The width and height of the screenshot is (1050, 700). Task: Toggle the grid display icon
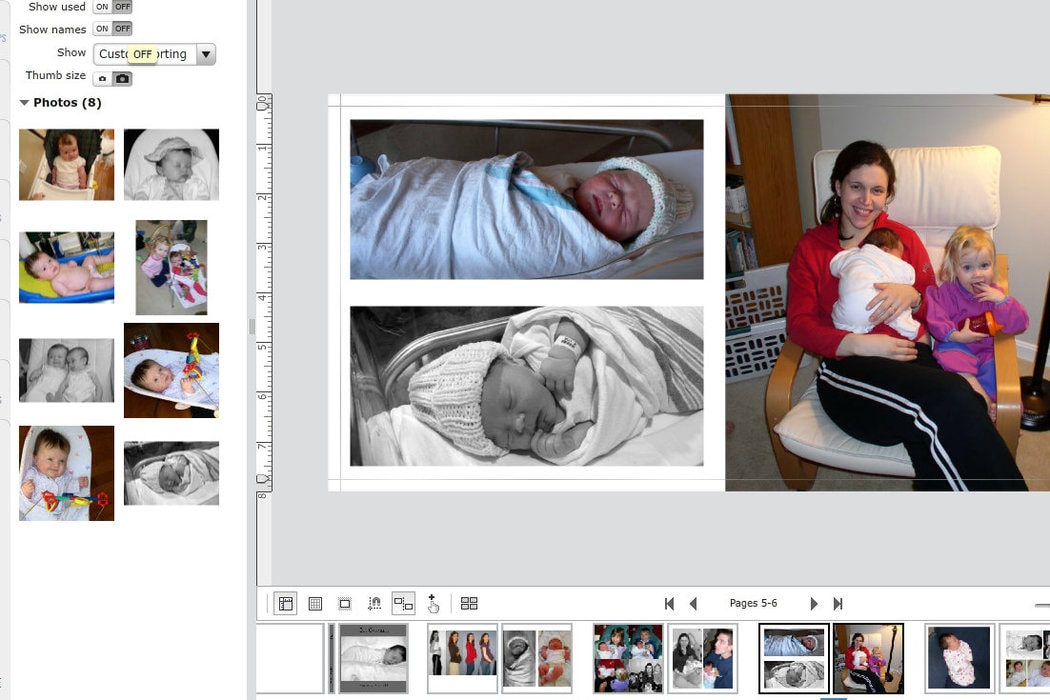click(x=315, y=603)
